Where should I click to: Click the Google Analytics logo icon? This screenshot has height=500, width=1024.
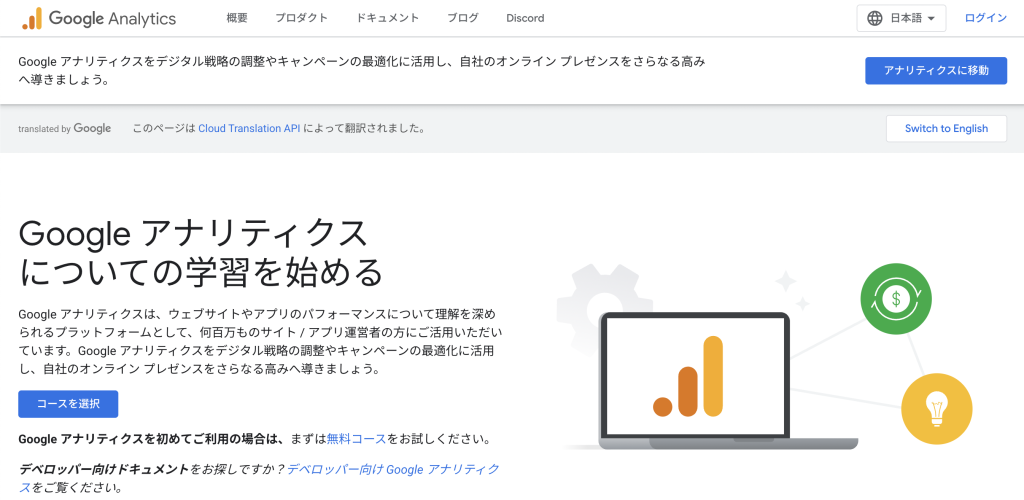tap(31, 18)
